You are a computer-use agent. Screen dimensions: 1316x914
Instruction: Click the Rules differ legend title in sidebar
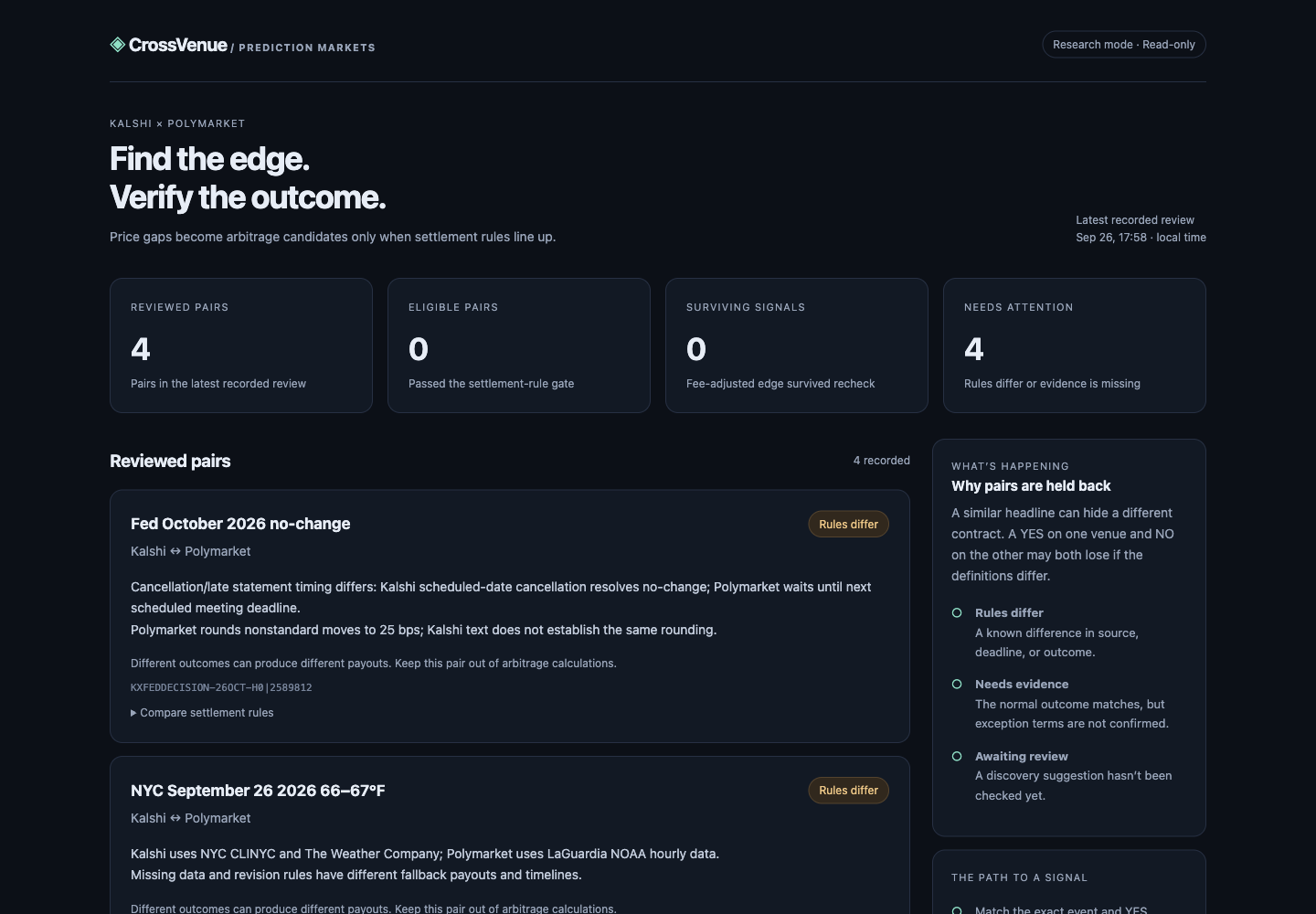tap(1009, 613)
